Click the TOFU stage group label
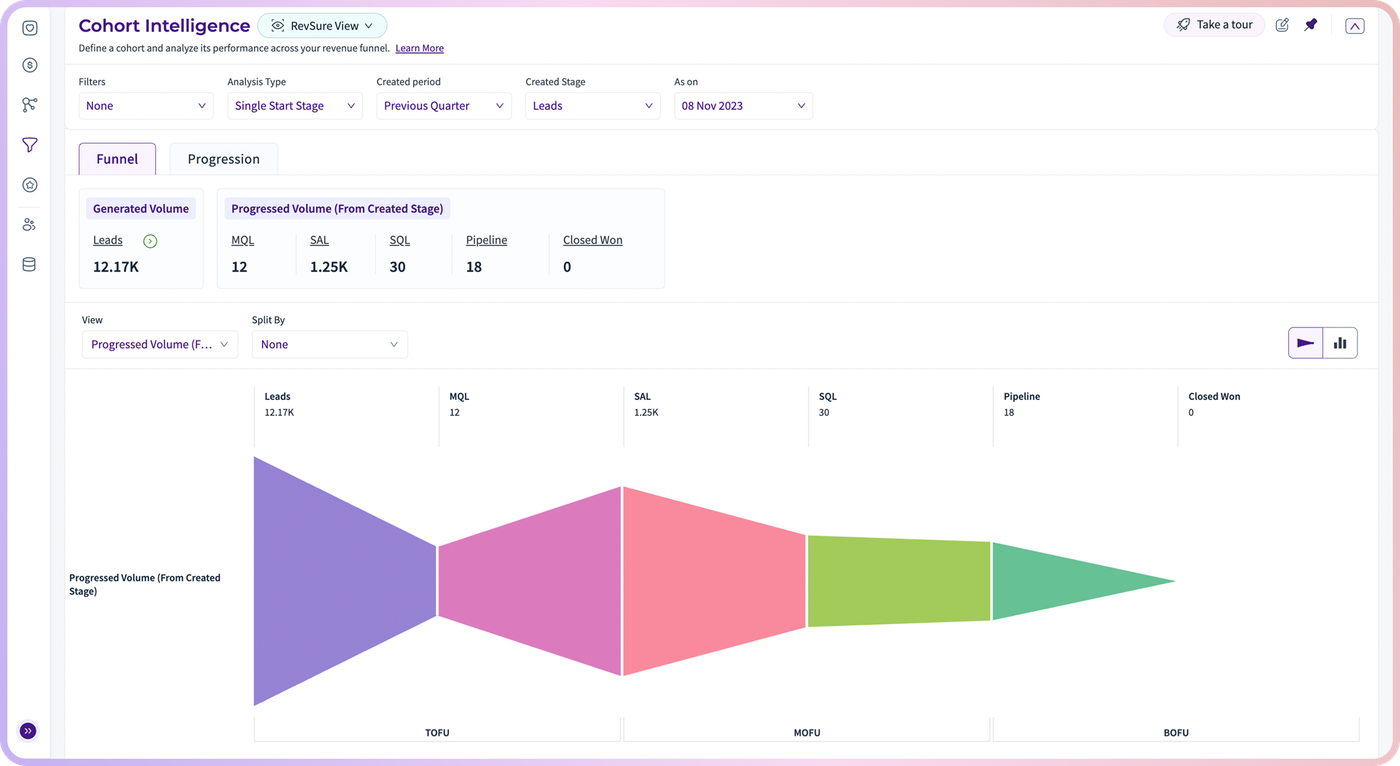This screenshot has height=766, width=1400. [x=437, y=732]
